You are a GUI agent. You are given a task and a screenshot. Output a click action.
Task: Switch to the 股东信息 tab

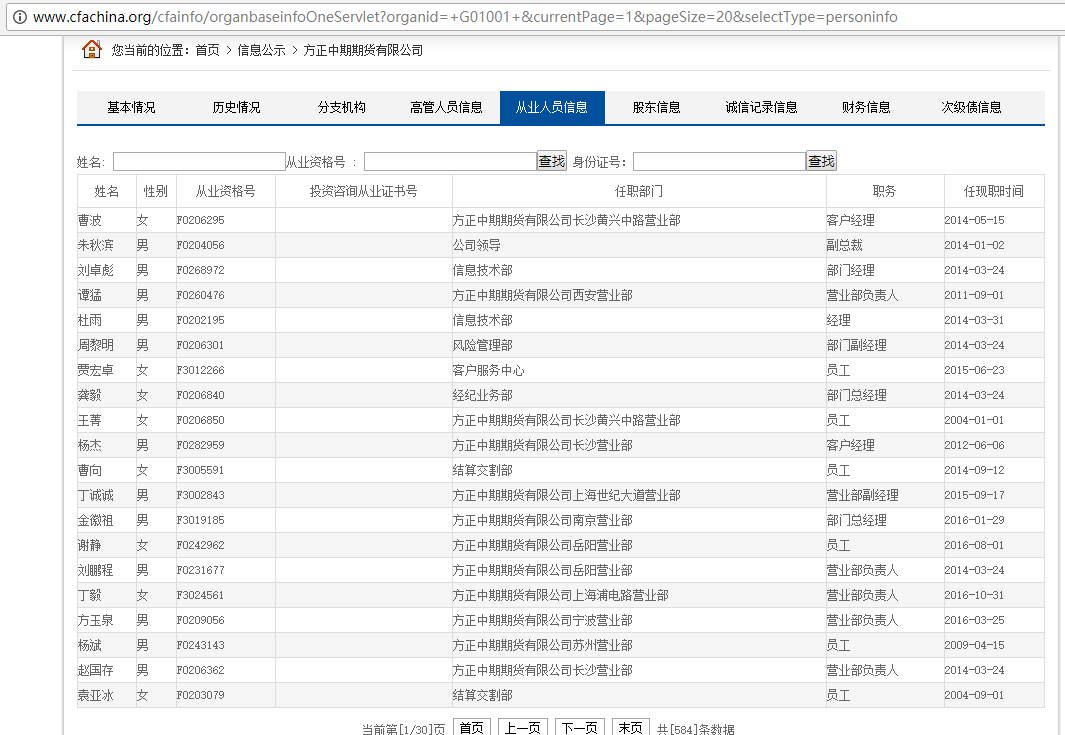[657, 107]
